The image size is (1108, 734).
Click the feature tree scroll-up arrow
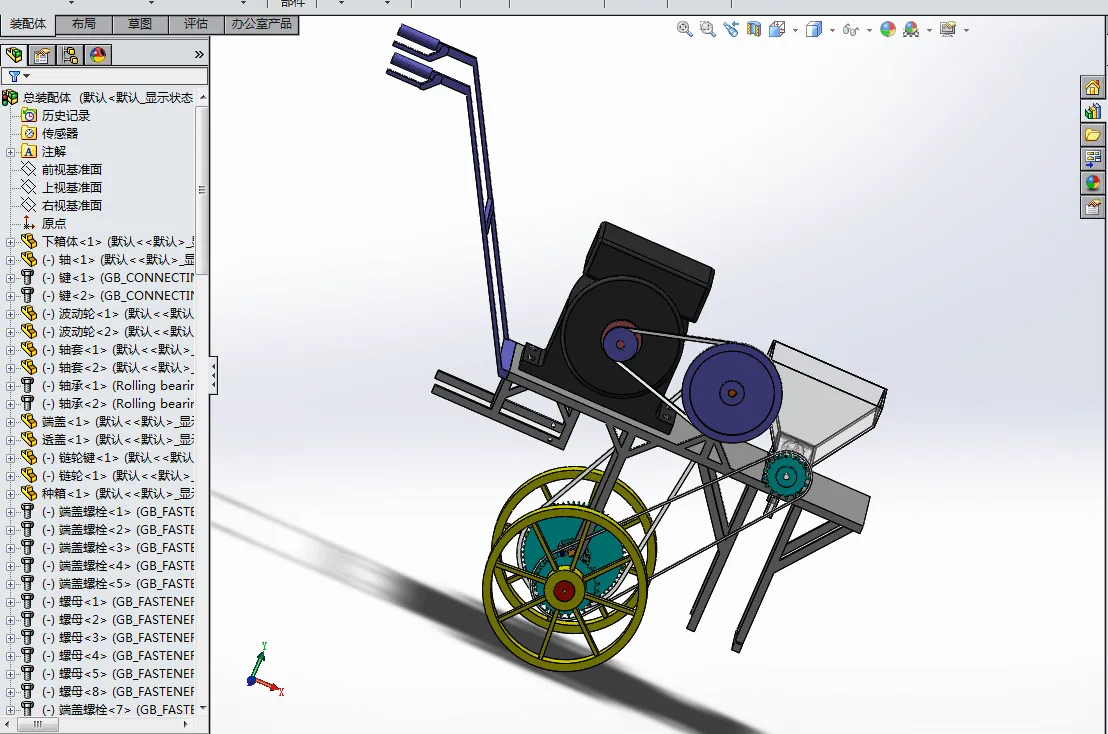203,97
